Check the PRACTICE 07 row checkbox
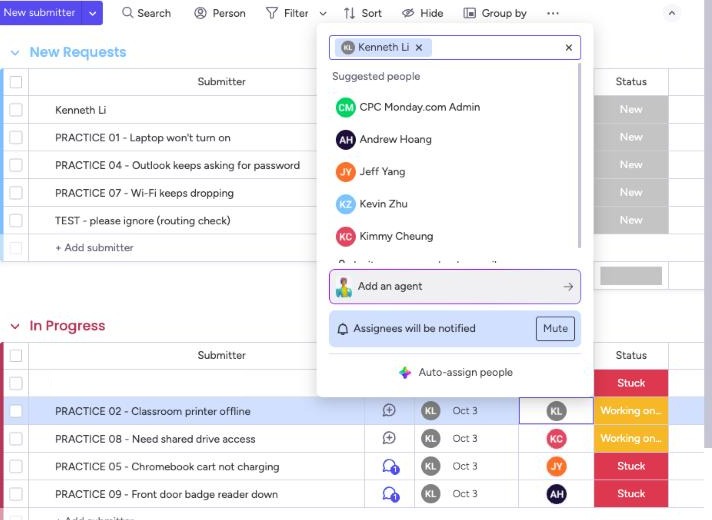 pos(16,193)
